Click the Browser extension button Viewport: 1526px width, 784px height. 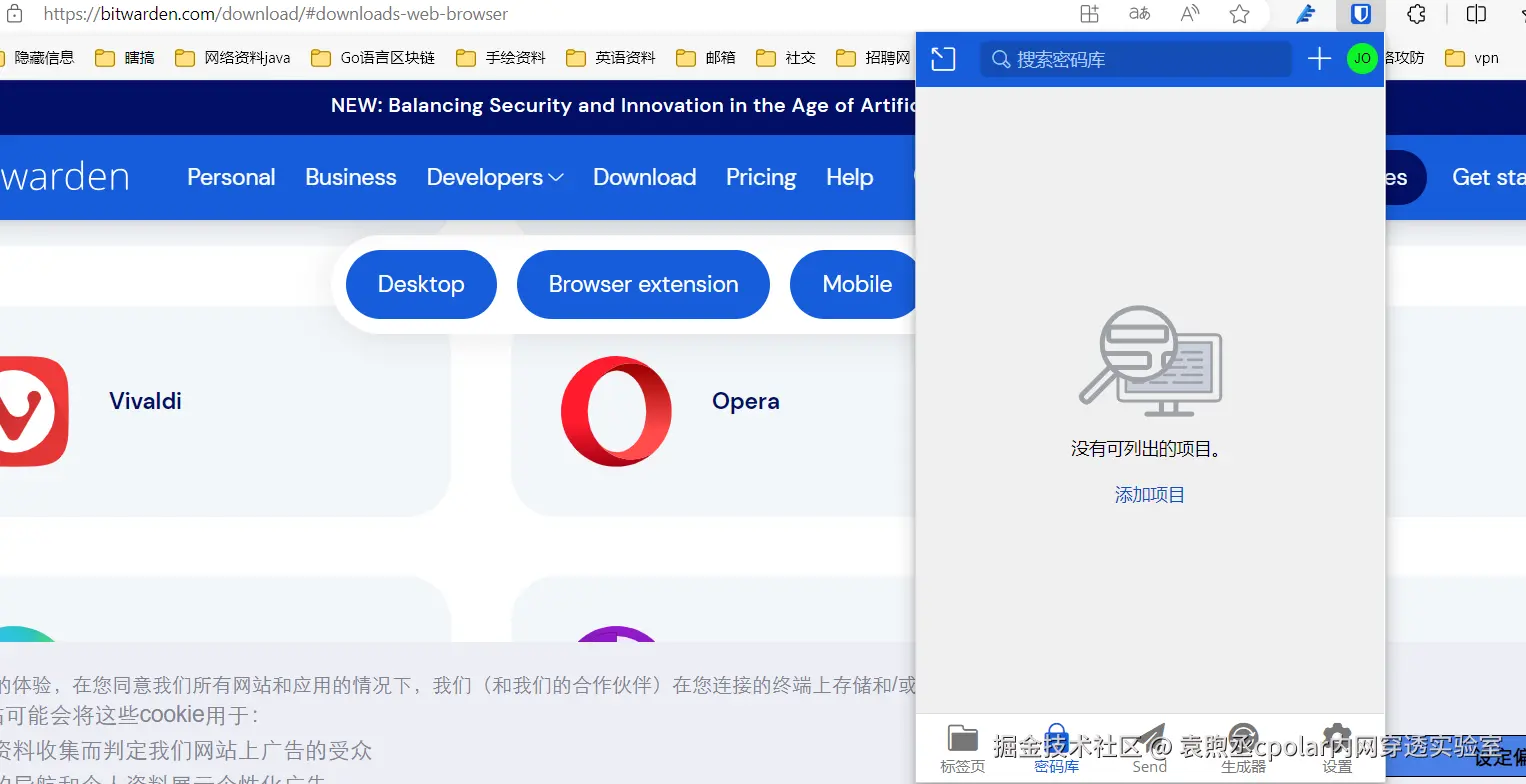643,284
